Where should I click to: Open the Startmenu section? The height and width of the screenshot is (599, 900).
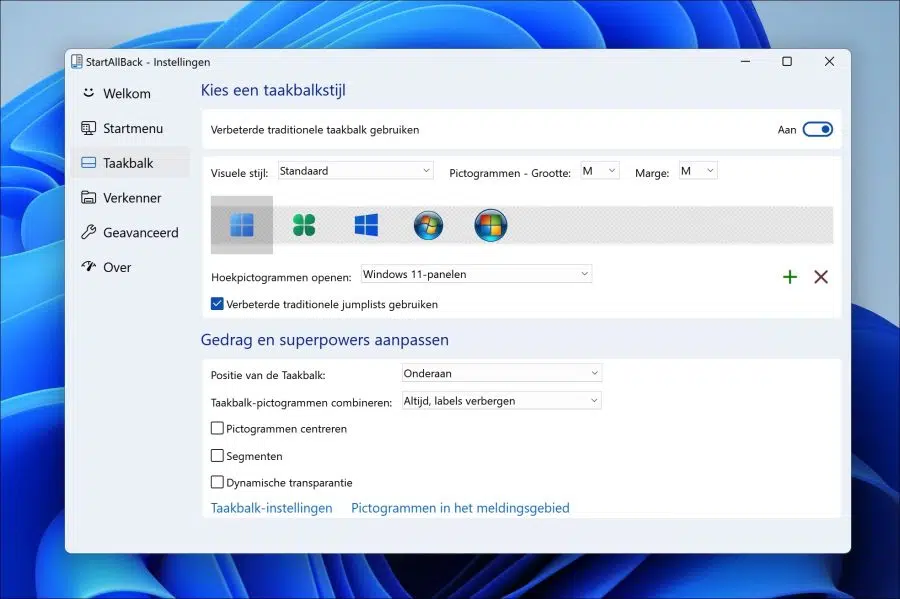tap(130, 129)
